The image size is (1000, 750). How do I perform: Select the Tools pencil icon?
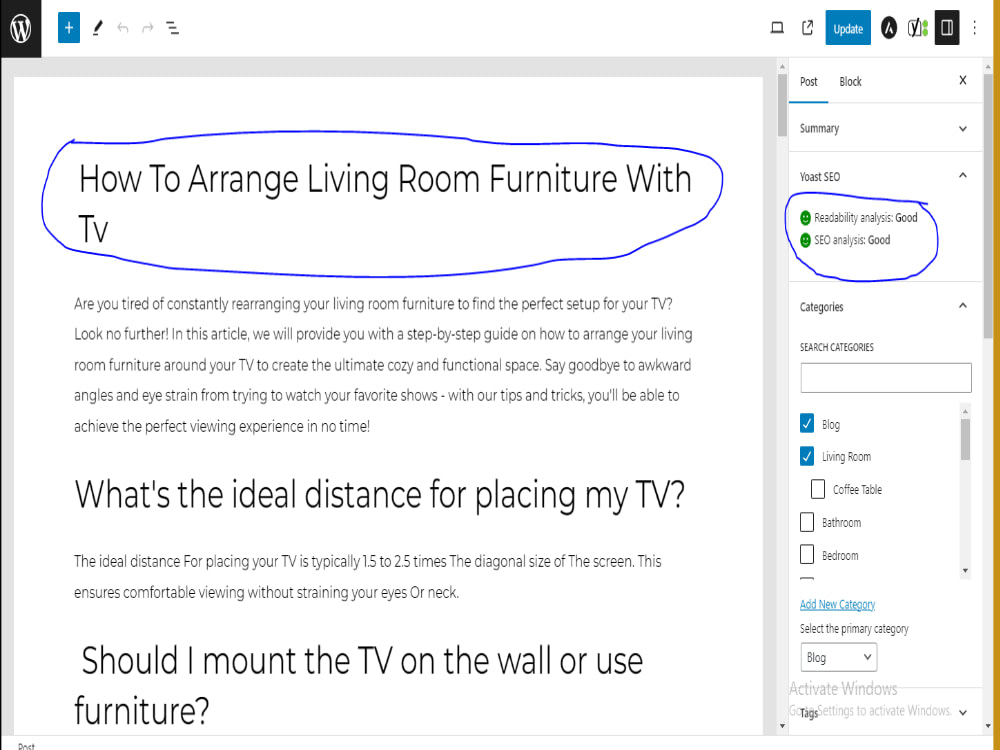98,28
